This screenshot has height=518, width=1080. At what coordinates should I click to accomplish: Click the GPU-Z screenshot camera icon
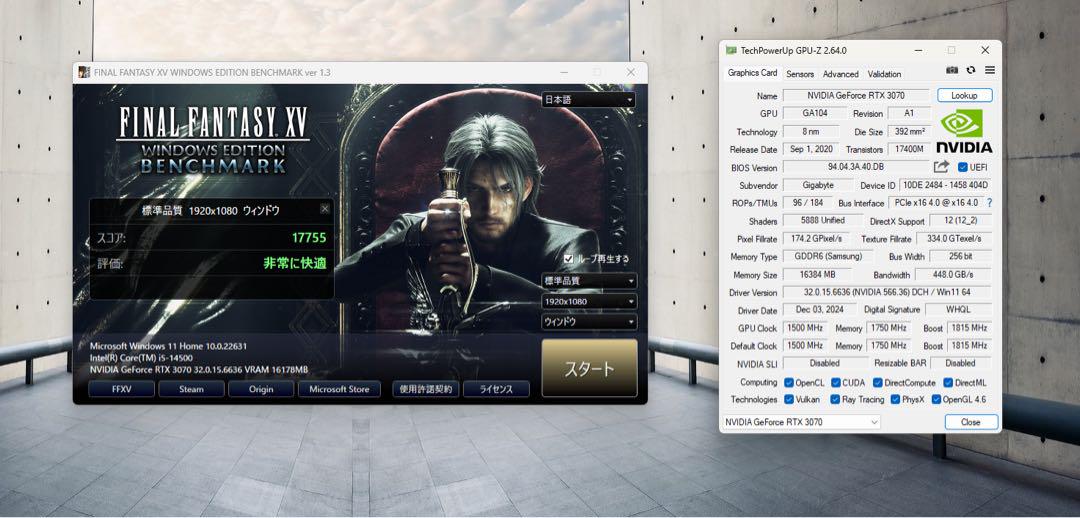point(952,70)
